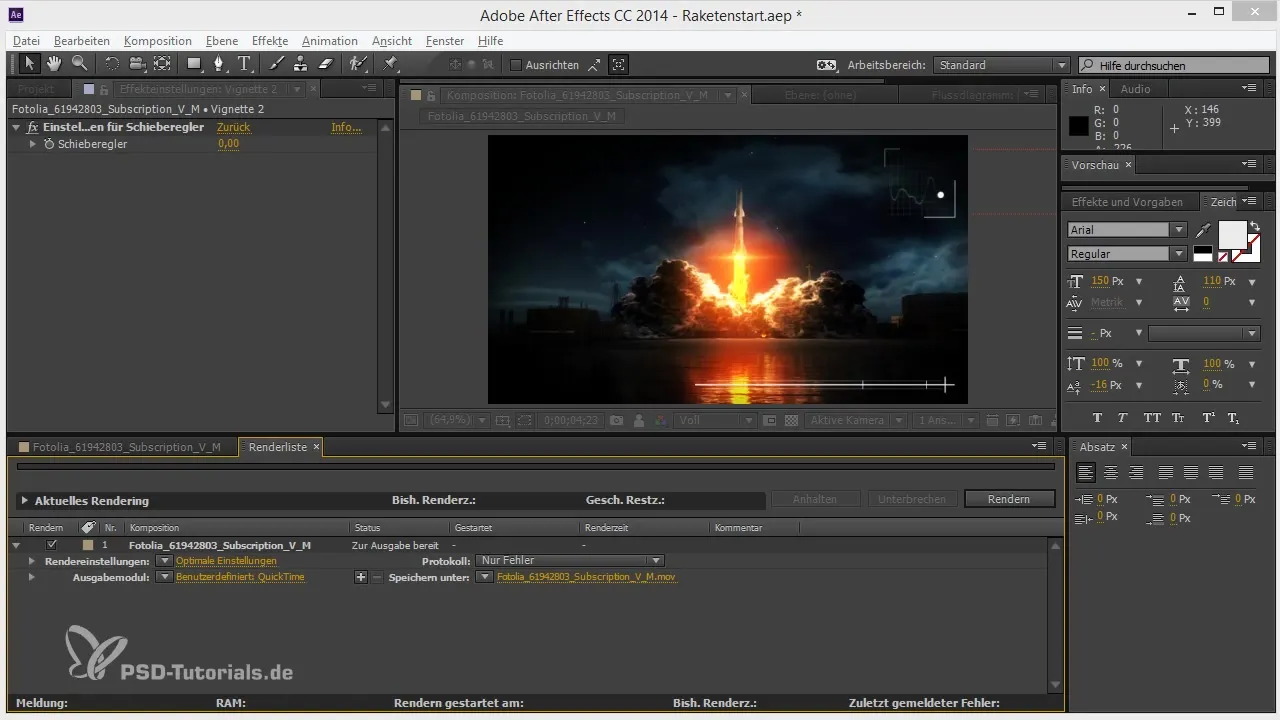Image resolution: width=1280 pixels, height=720 pixels.
Task: Switch to Projekt panel tab
Action: click(38, 89)
